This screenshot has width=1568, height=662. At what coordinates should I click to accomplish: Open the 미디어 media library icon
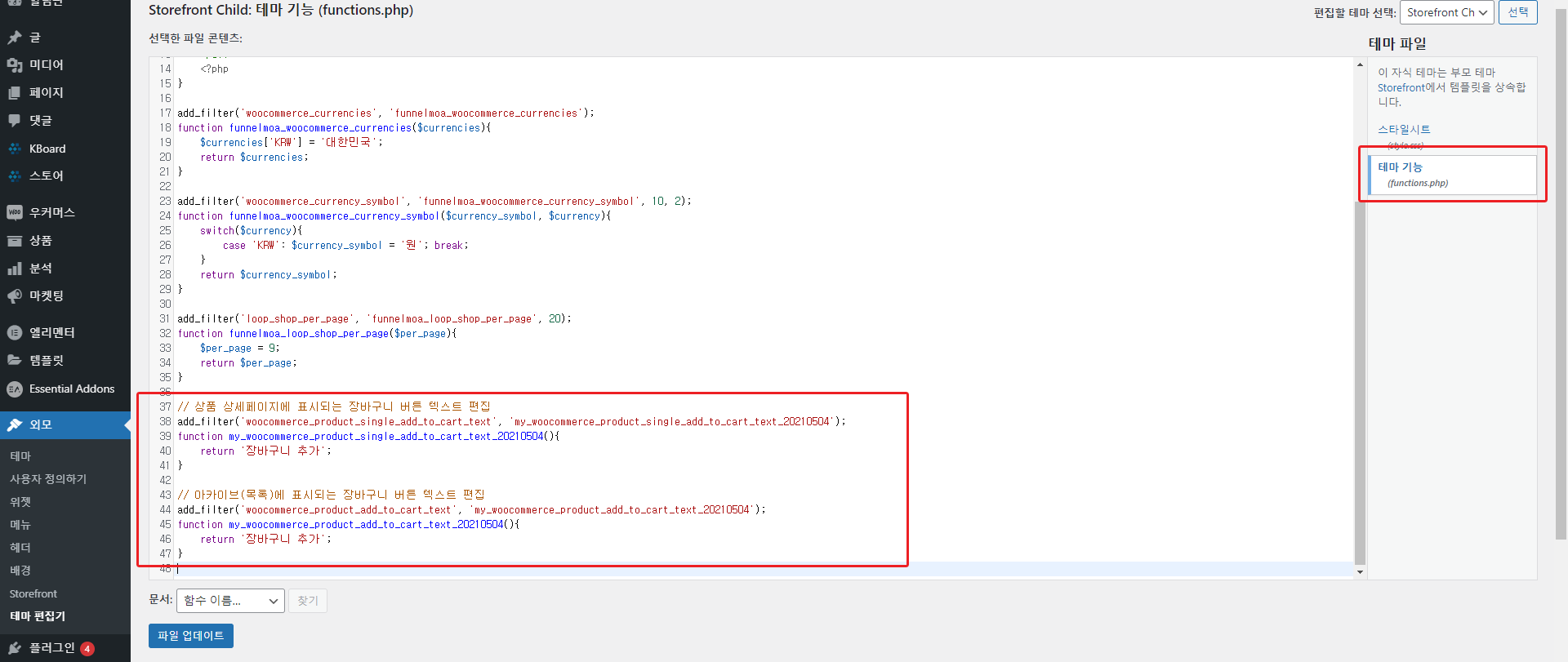15,65
